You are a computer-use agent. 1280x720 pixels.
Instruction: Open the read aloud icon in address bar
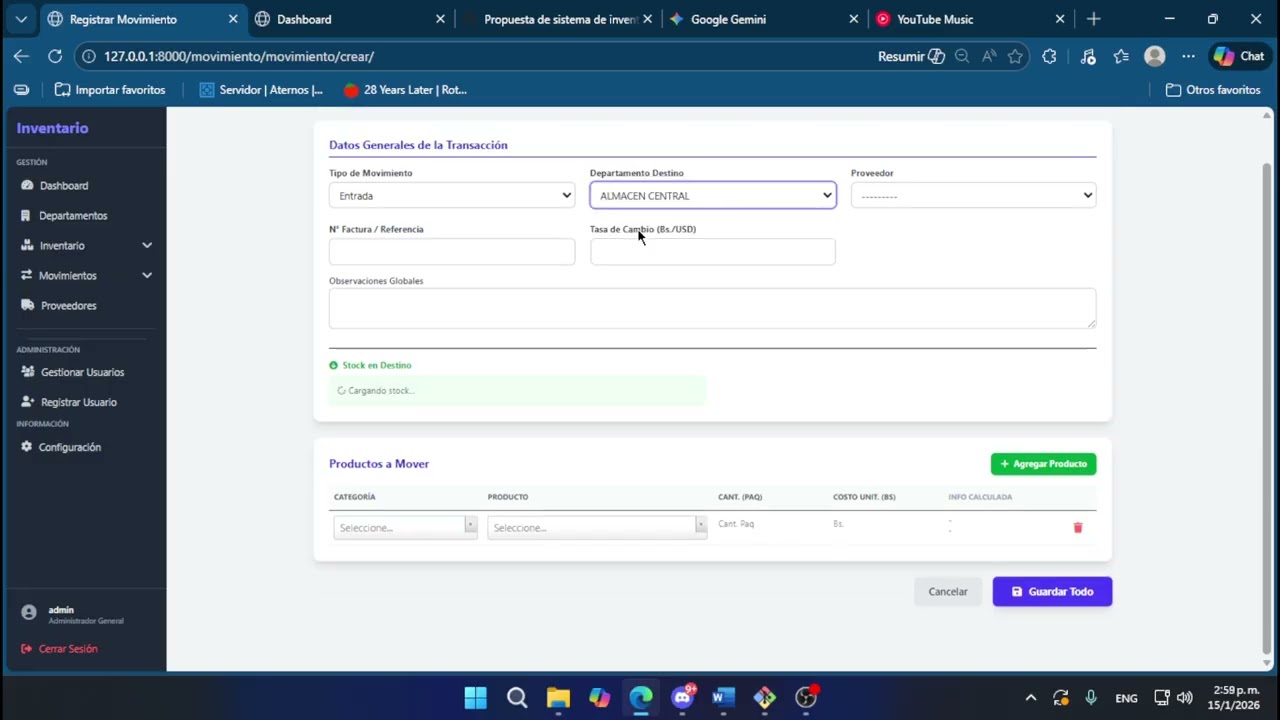(989, 56)
